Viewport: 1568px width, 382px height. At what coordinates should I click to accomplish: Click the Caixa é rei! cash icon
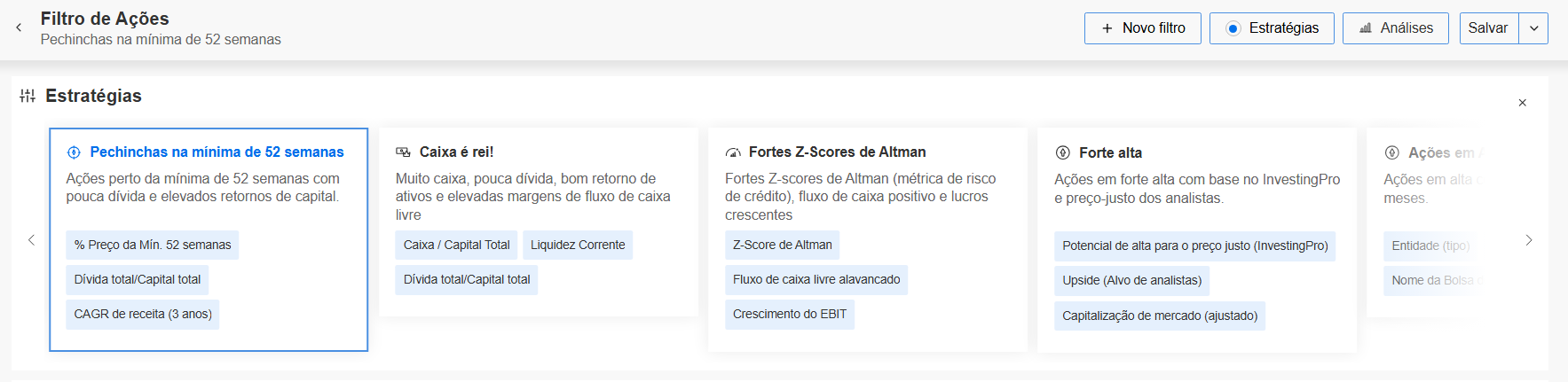(403, 152)
